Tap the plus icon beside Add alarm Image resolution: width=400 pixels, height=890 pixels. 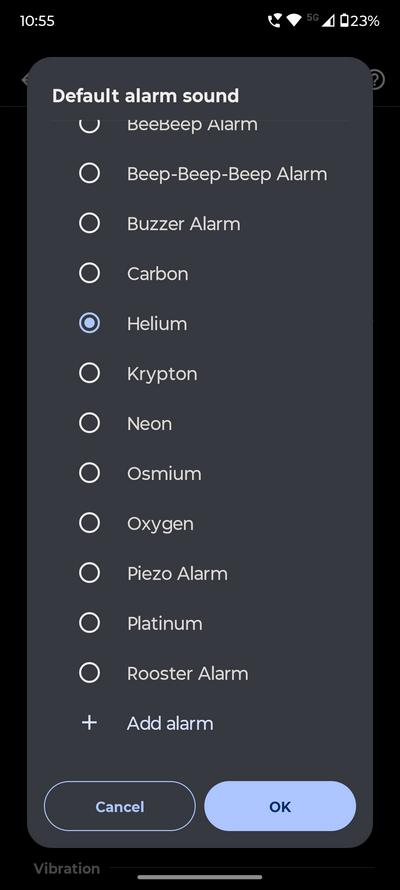coord(89,723)
